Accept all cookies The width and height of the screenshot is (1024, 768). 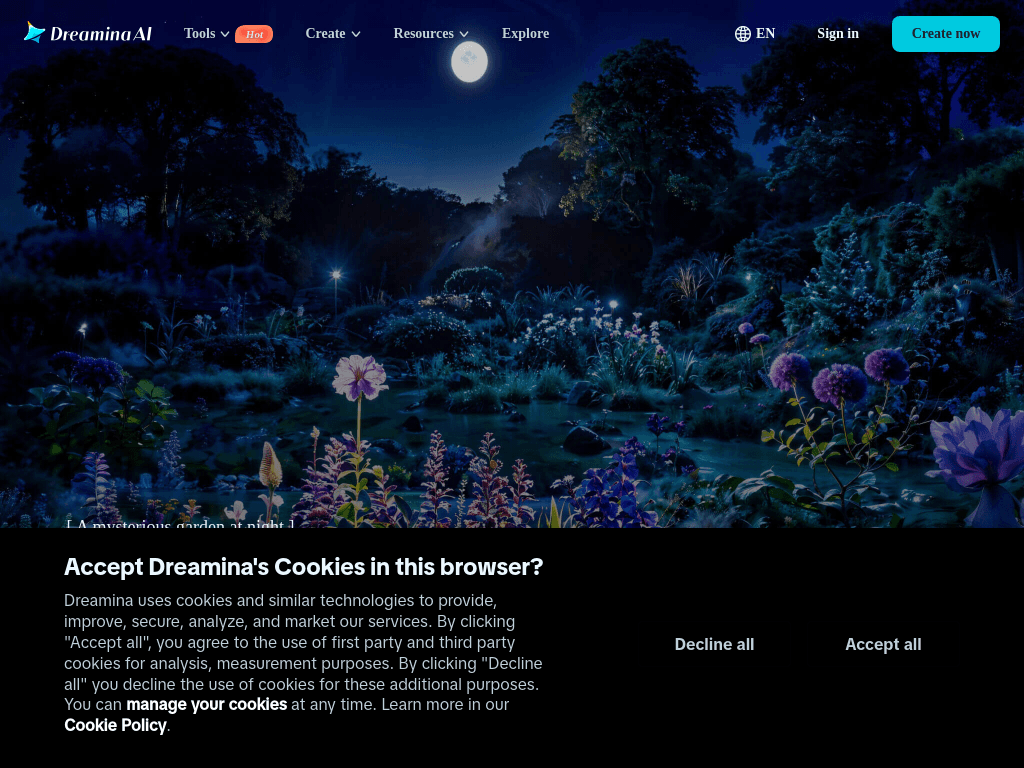point(883,645)
